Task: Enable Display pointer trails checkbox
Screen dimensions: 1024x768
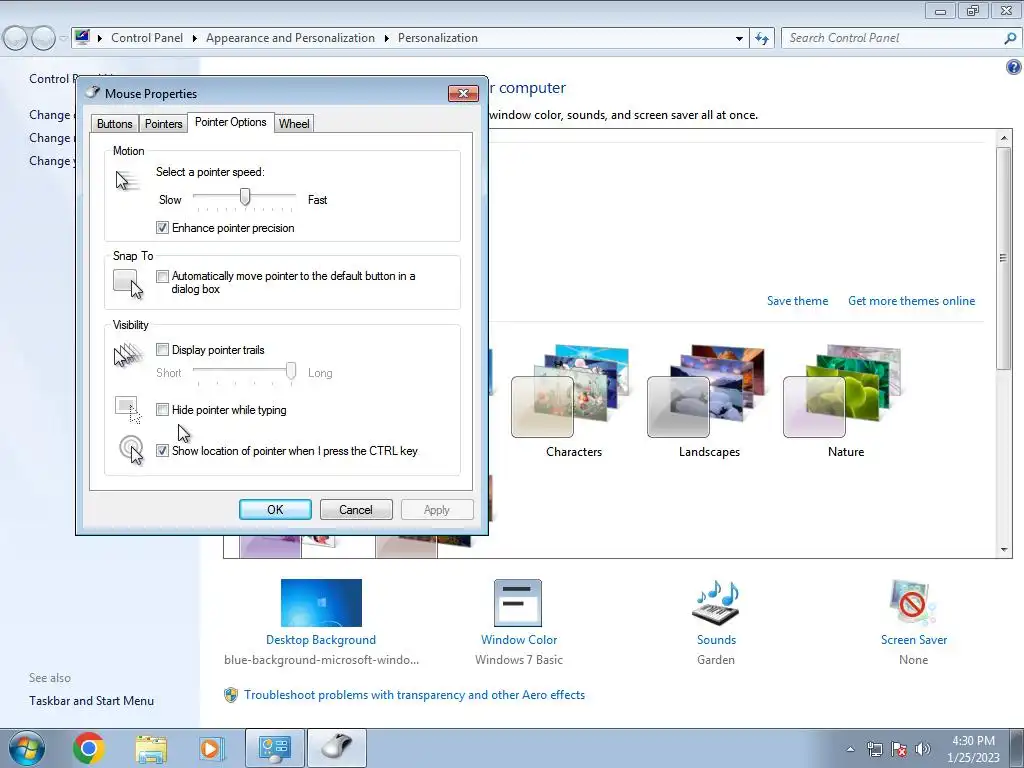Action: click(163, 349)
